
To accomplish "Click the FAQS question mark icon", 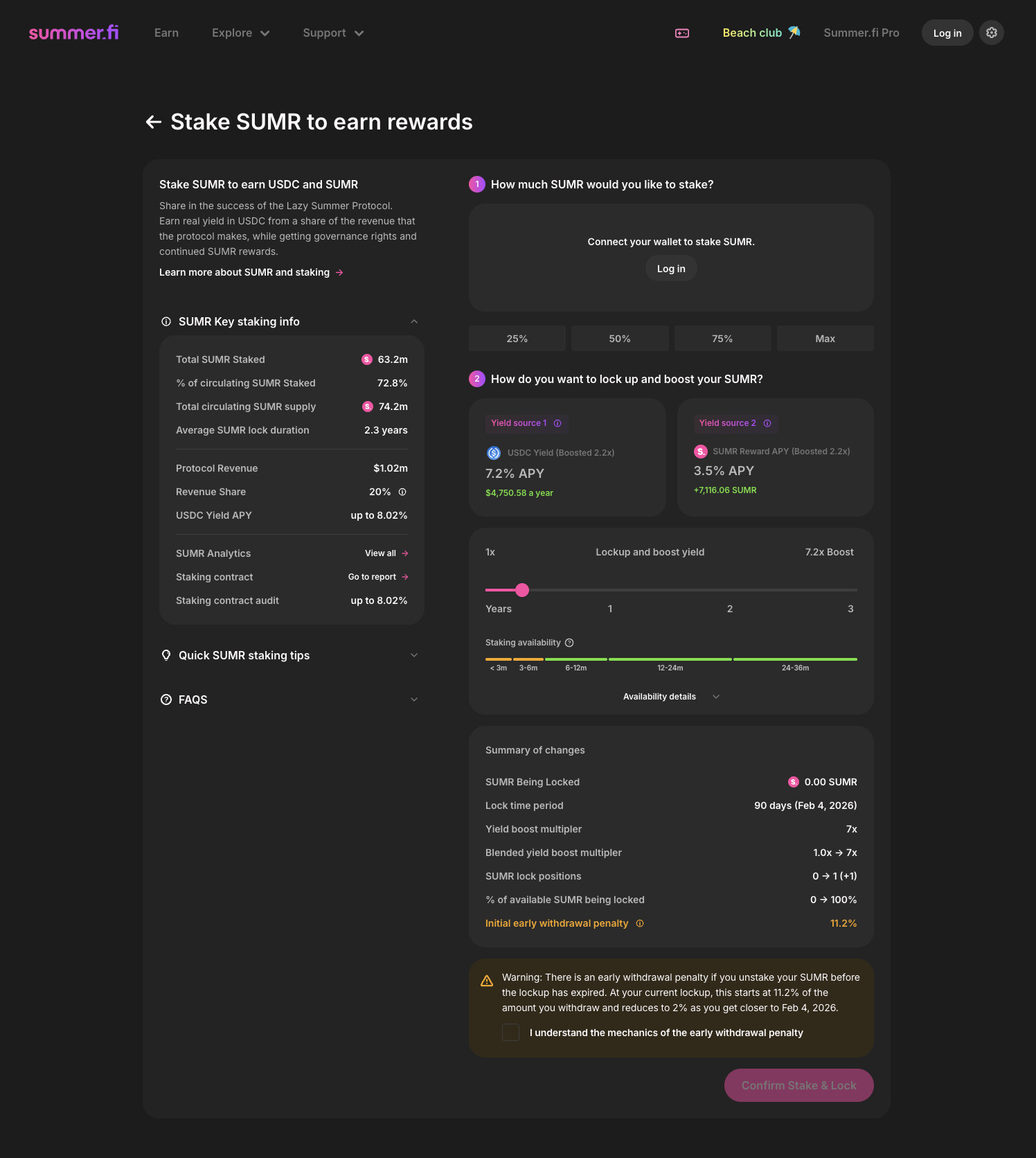I will [166, 700].
